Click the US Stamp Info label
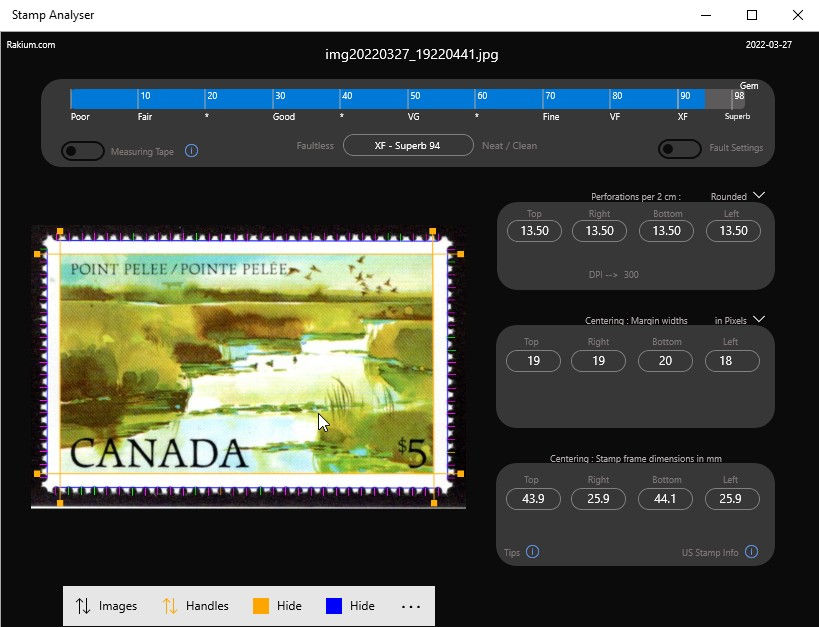819x627 pixels. tap(710, 553)
